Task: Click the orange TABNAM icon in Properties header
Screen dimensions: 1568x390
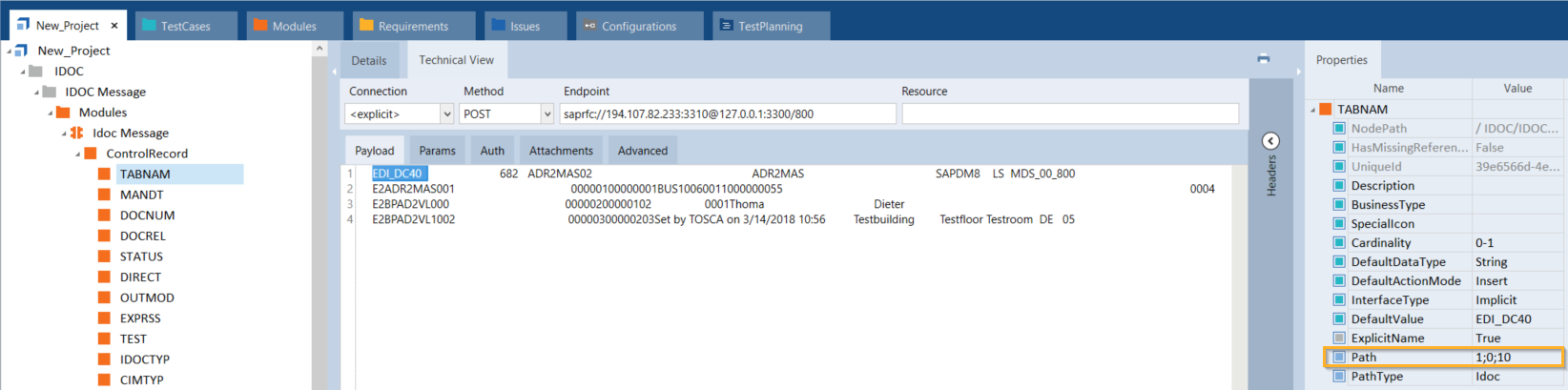Action: 1325,110
